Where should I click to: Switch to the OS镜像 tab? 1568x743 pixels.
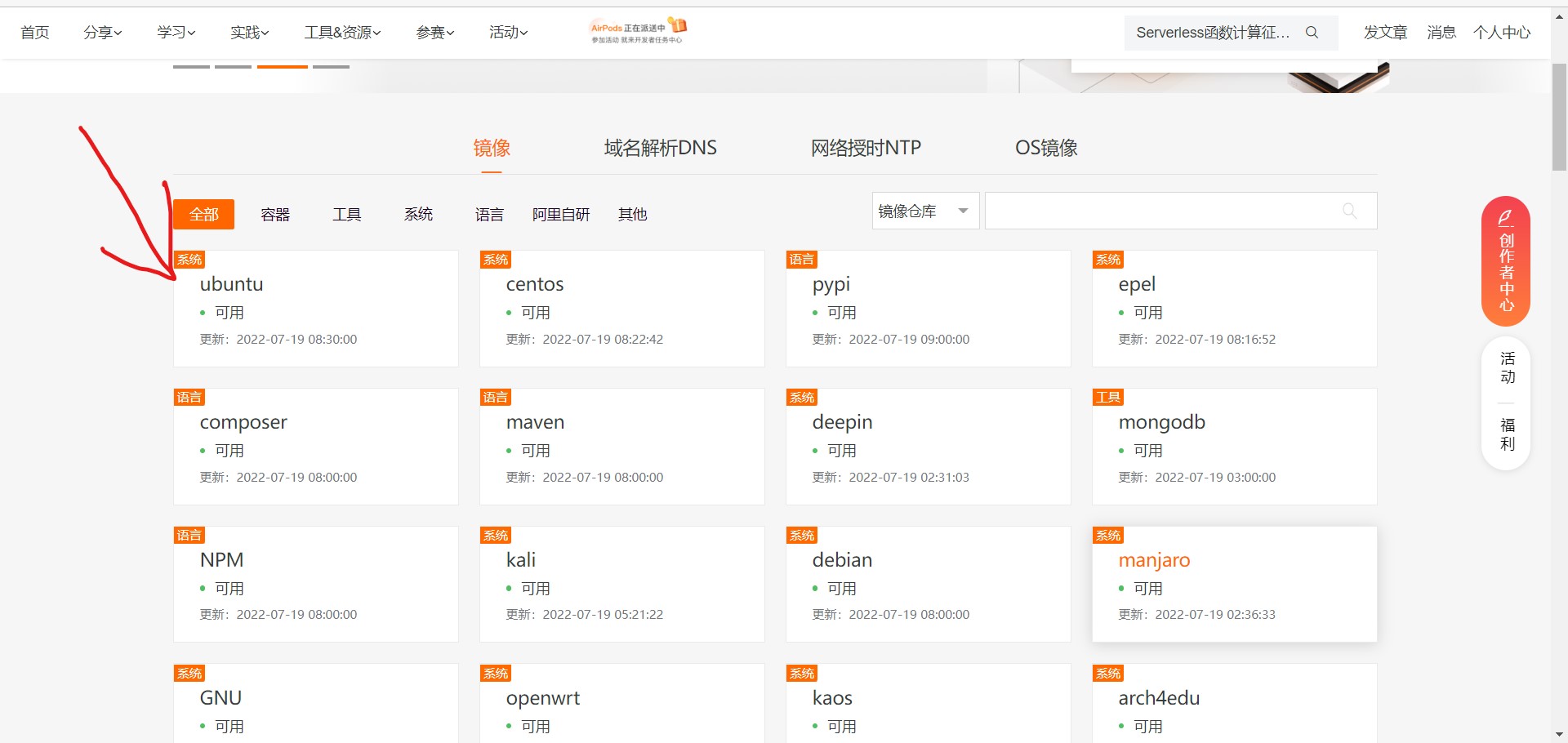tap(1046, 148)
